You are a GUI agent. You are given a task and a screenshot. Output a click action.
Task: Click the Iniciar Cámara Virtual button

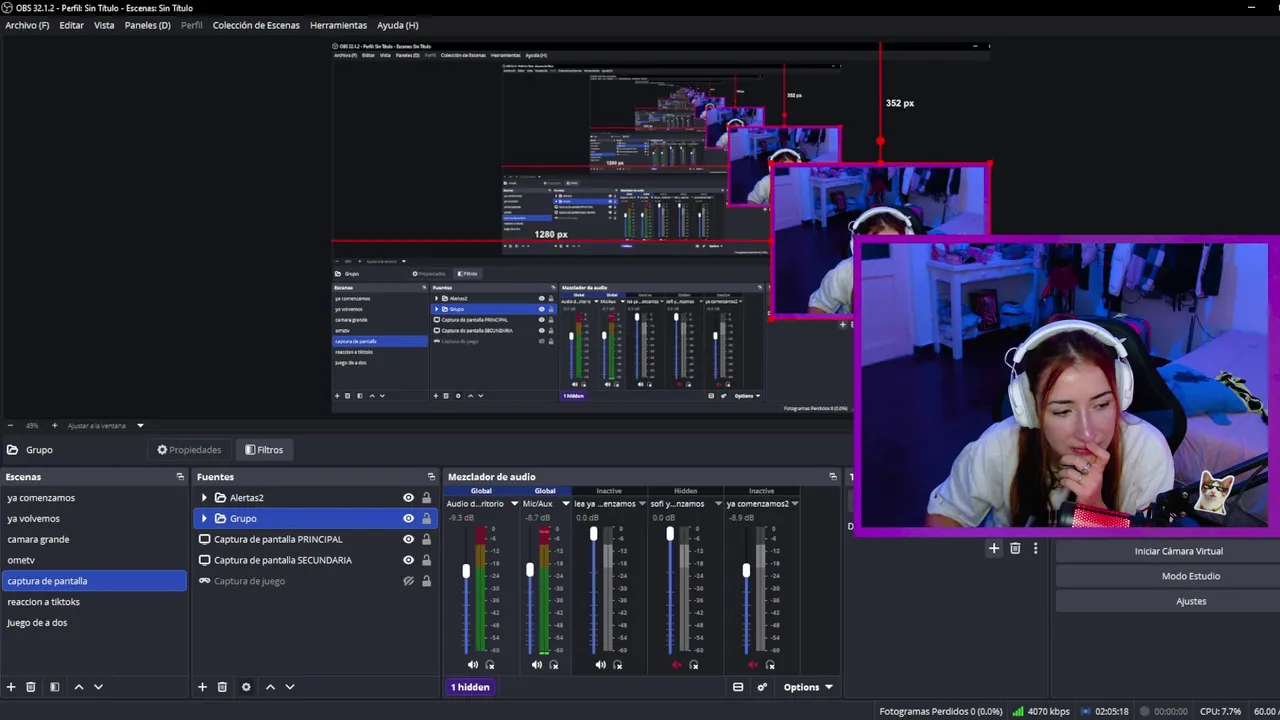1178,551
